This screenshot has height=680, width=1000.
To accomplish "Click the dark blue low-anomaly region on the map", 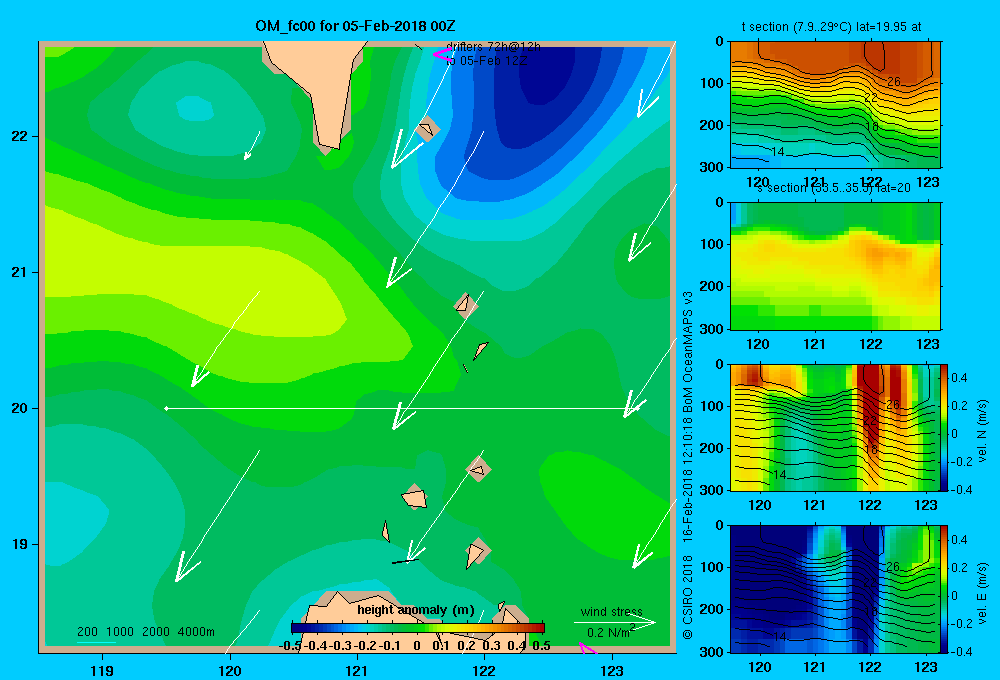I will 548,83.
